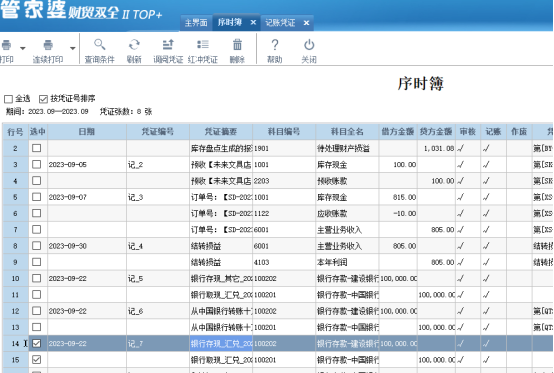This screenshot has width=554, height=373.
Task: Click the 日期 column header
Action: [x=87, y=132]
